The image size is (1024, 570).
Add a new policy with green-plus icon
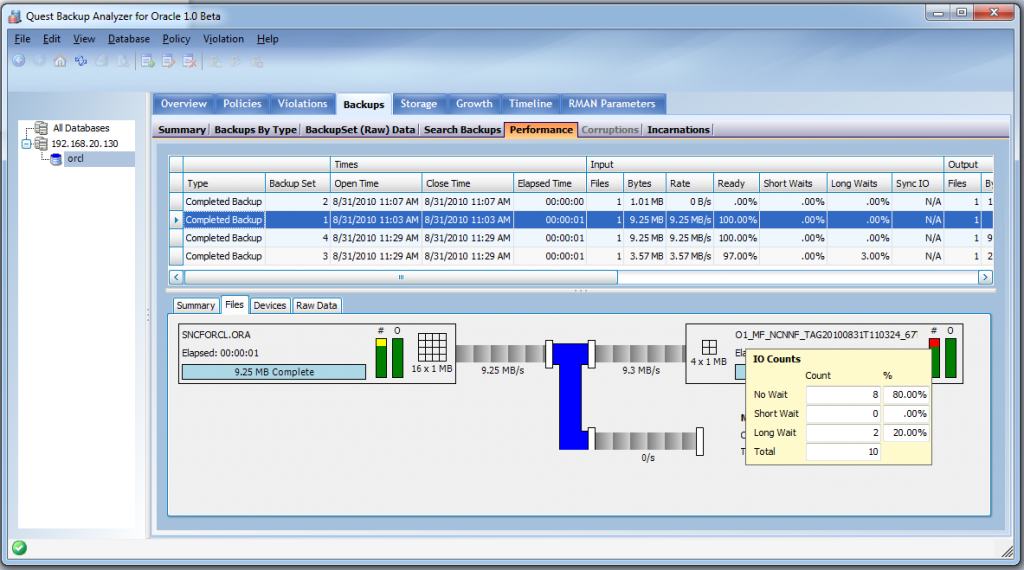tap(148, 61)
